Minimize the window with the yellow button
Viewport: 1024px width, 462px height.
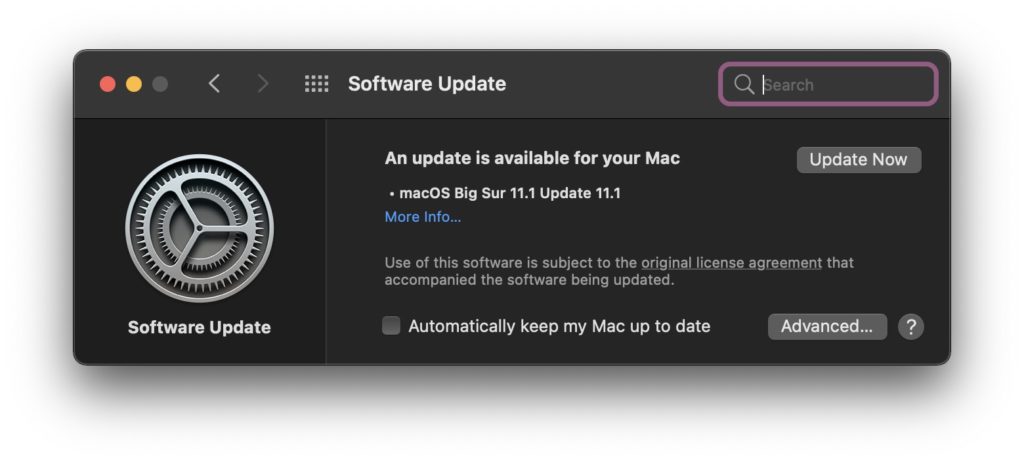(x=134, y=84)
